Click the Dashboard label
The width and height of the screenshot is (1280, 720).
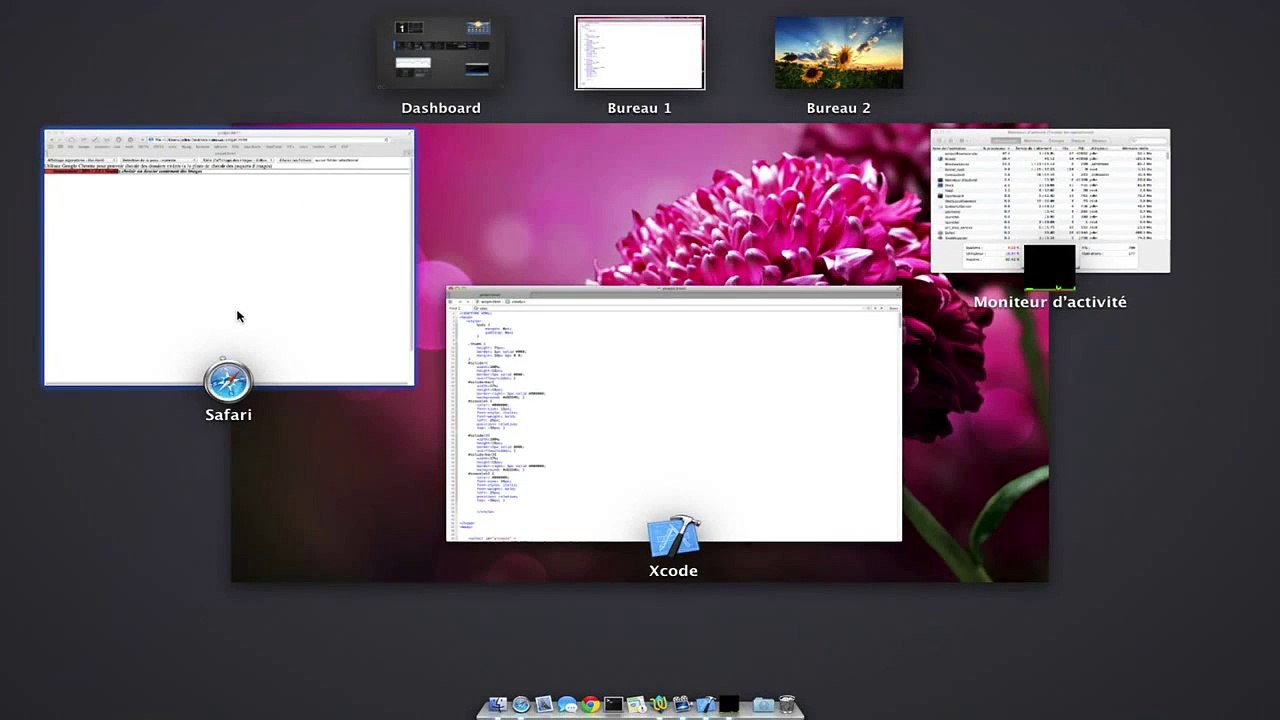click(x=441, y=108)
